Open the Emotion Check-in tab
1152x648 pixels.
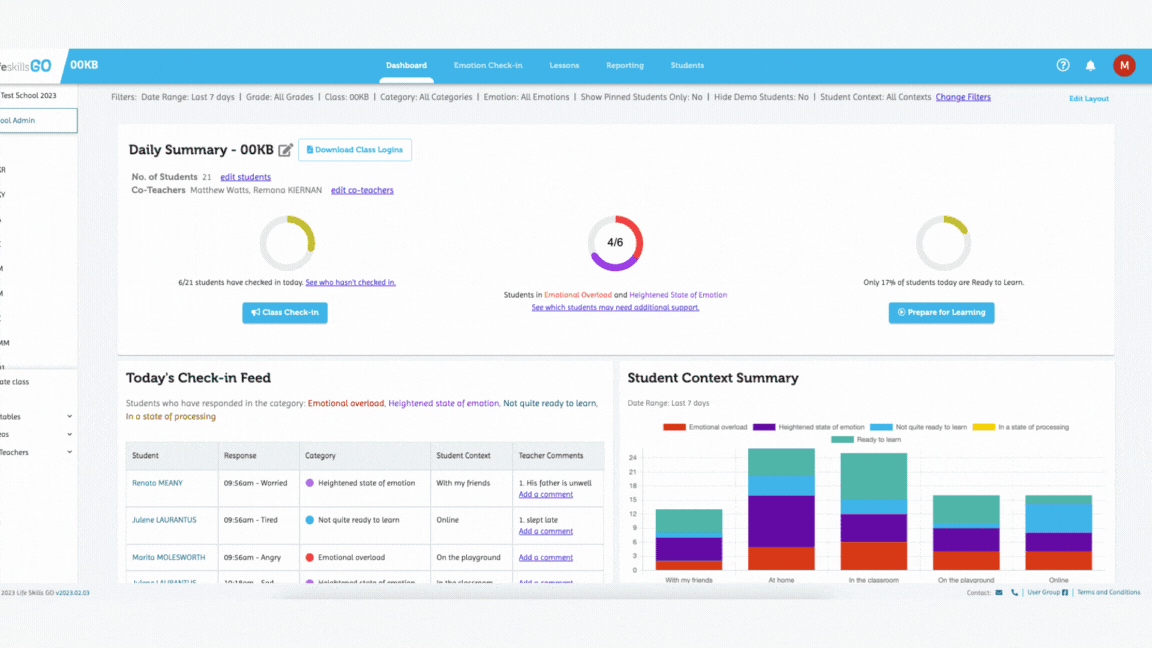488,65
